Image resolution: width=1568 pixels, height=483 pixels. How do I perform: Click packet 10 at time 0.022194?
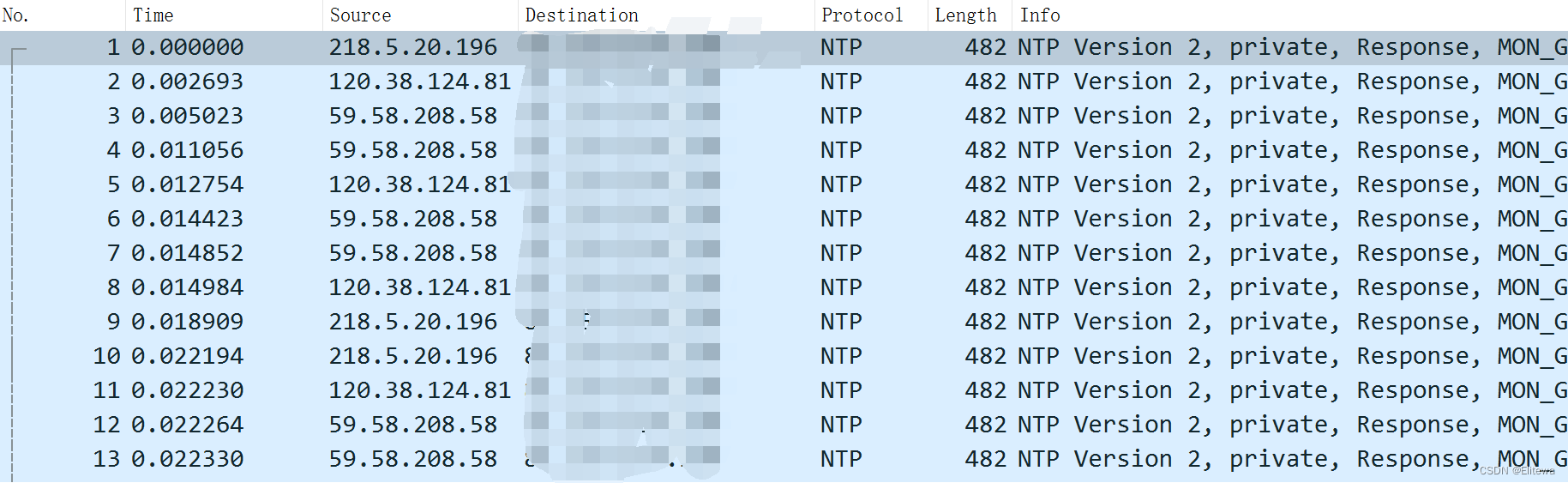(x=187, y=357)
